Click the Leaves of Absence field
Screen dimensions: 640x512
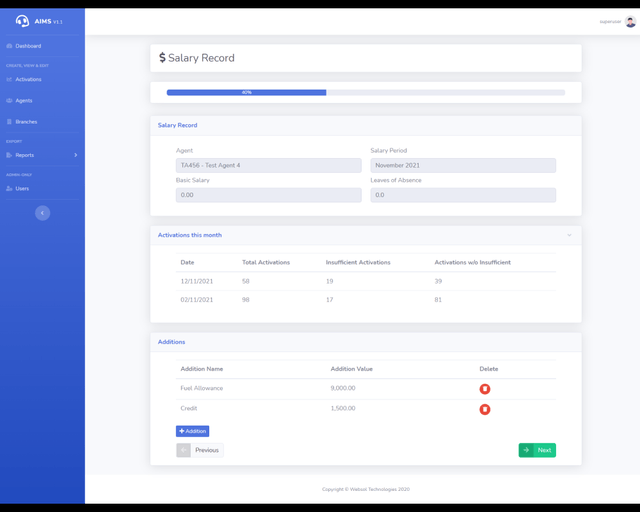click(x=463, y=195)
